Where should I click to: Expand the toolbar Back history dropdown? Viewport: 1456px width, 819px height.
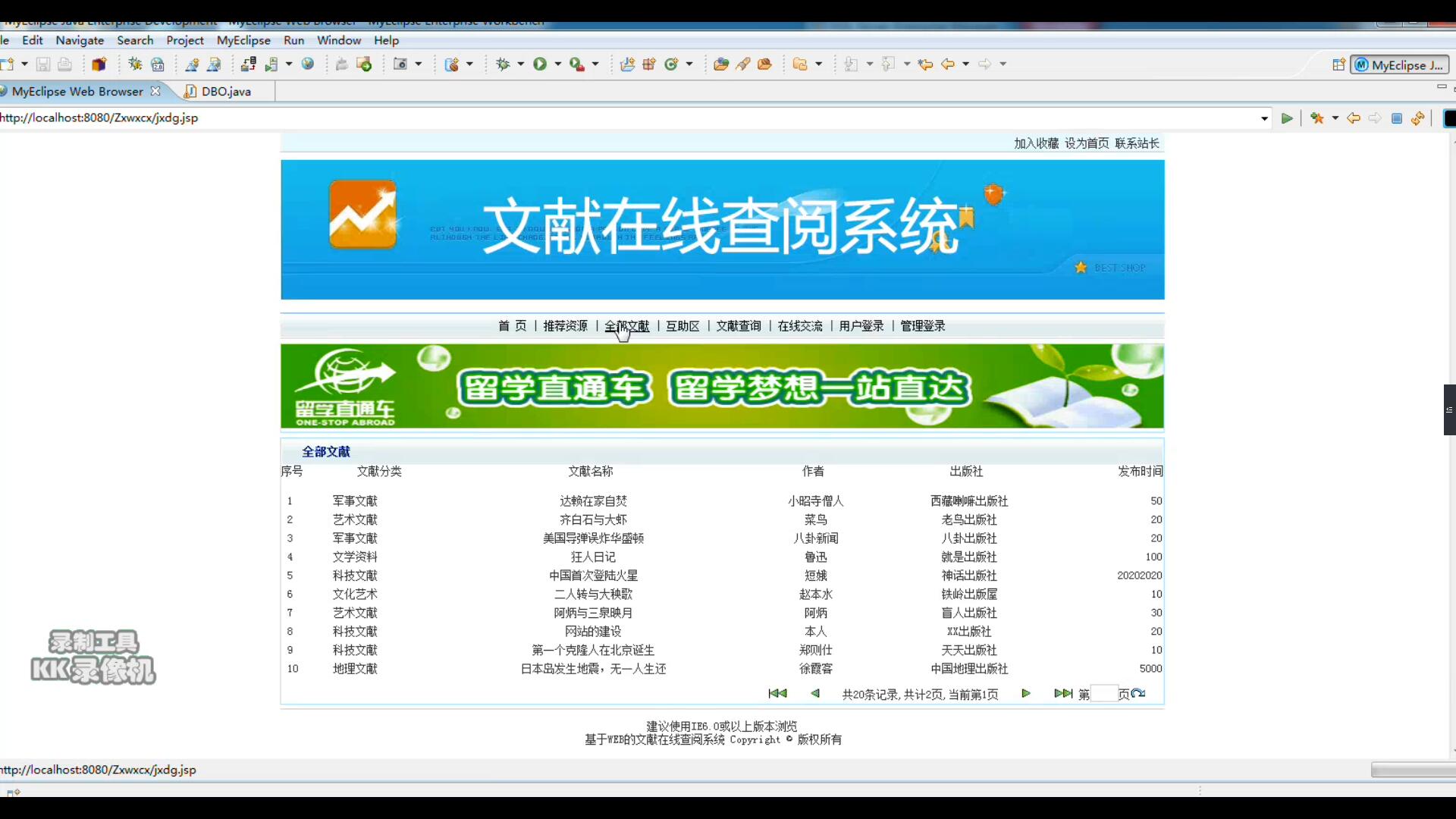pos(965,64)
